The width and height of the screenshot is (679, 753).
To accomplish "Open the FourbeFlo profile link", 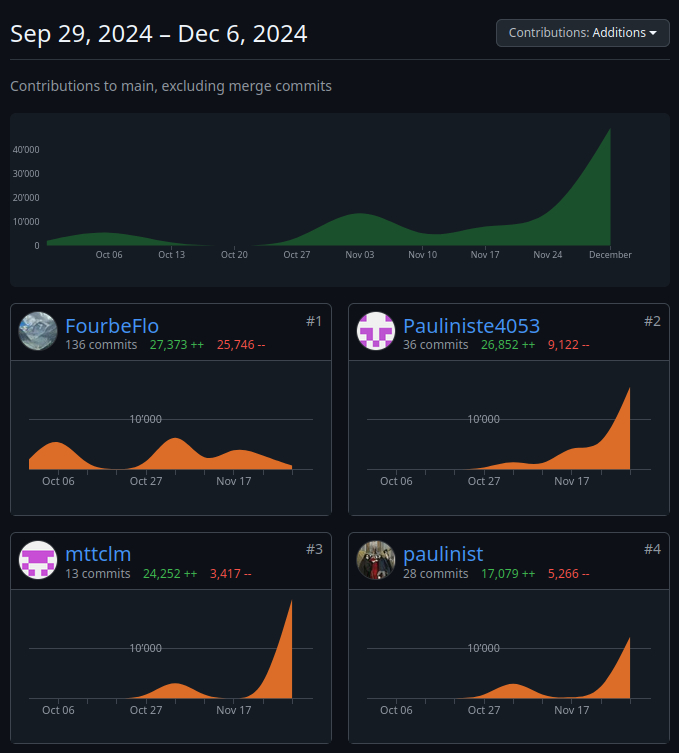I will (x=112, y=325).
